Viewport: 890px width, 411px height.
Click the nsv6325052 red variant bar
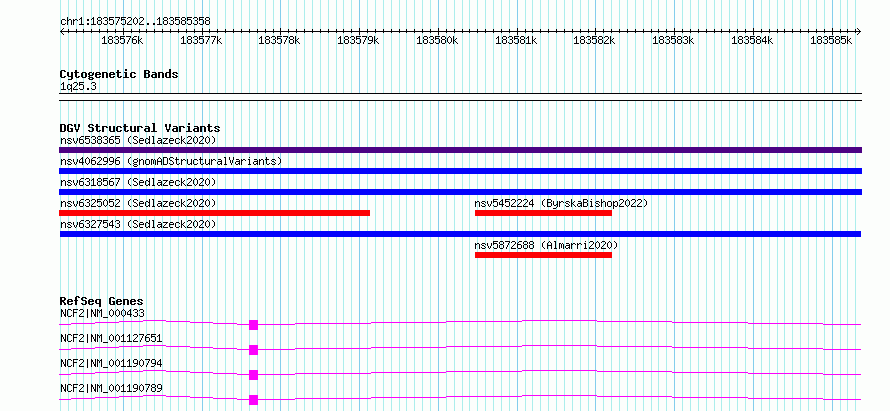click(215, 213)
